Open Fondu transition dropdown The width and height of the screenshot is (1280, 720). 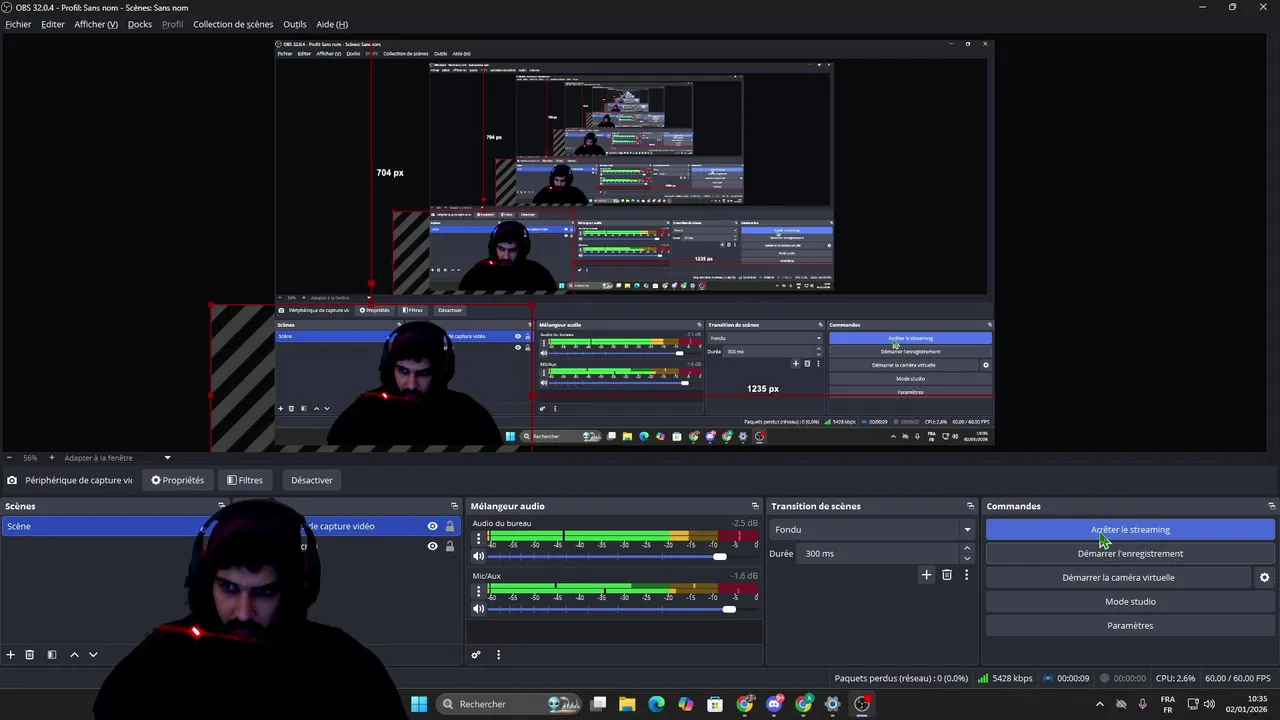pos(872,529)
